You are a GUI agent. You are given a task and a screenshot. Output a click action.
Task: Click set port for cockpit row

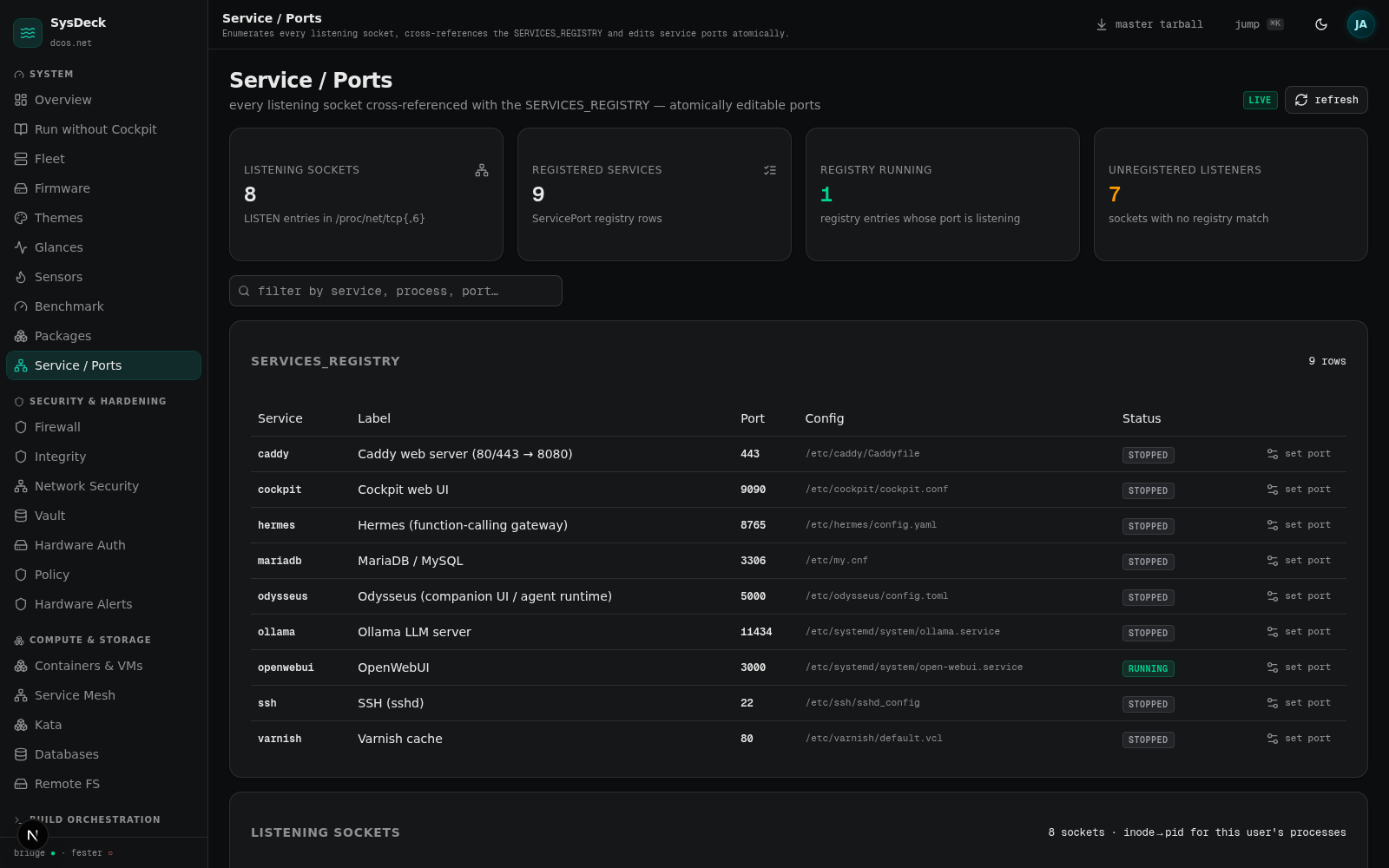(1299, 490)
